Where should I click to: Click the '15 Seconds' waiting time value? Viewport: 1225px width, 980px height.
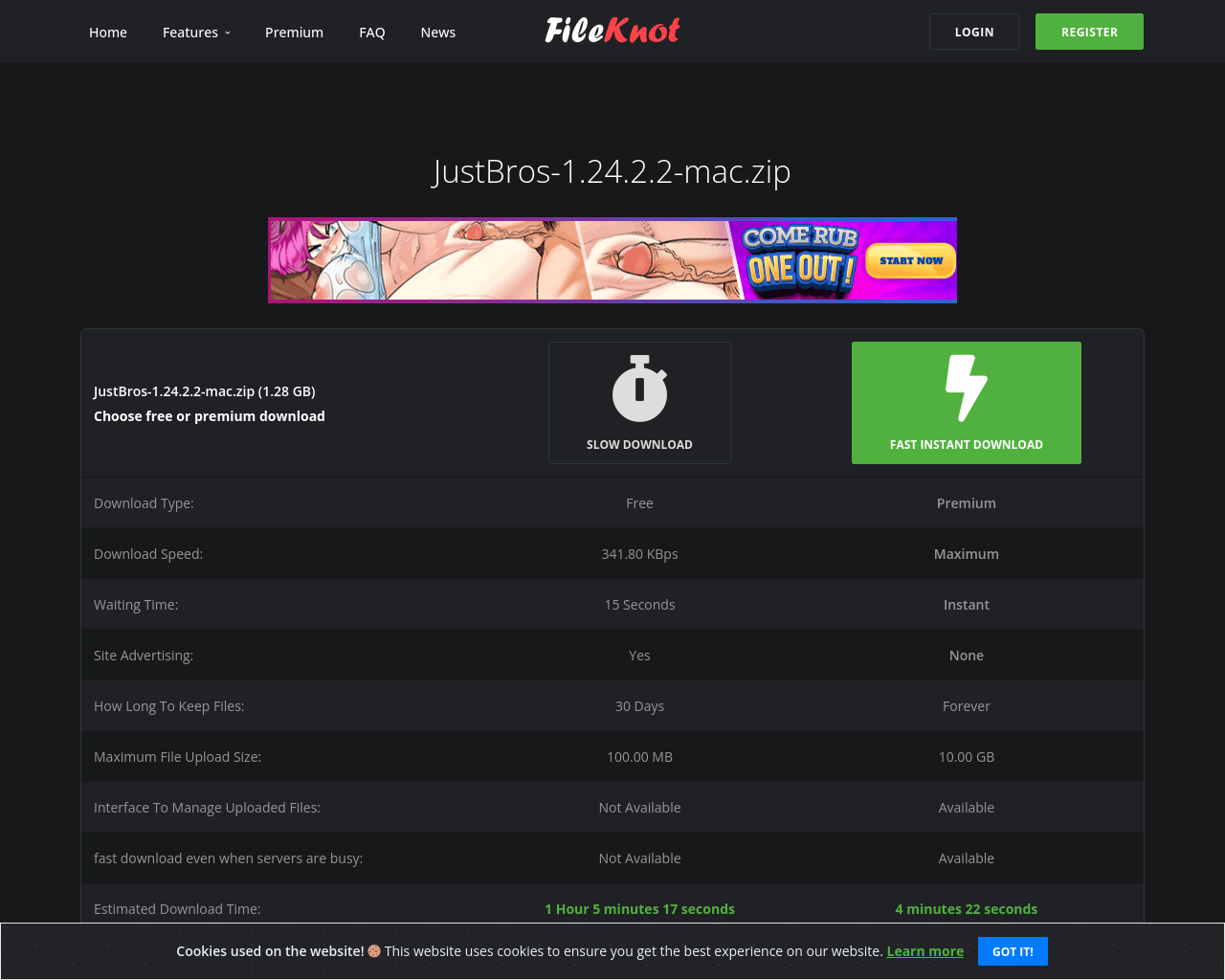click(x=639, y=605)
